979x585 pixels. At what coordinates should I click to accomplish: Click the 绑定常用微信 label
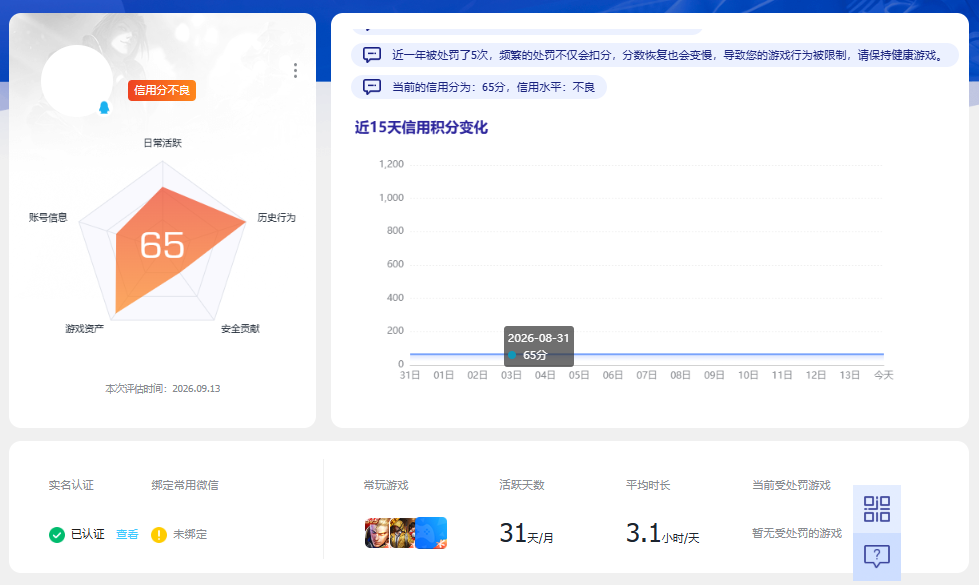[x=185, y=485]
